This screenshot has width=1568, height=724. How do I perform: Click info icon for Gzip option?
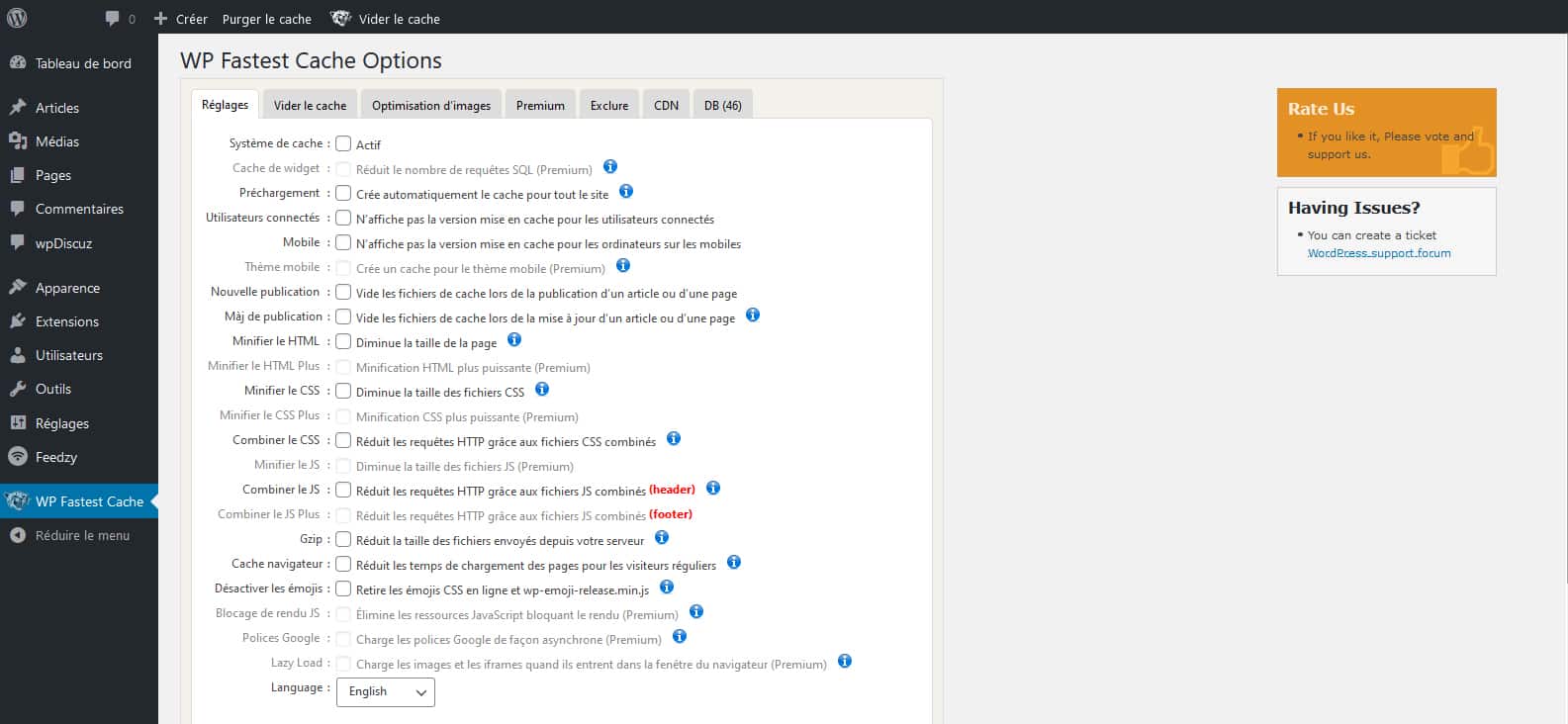pyautogui.click(x=662, y=537)
